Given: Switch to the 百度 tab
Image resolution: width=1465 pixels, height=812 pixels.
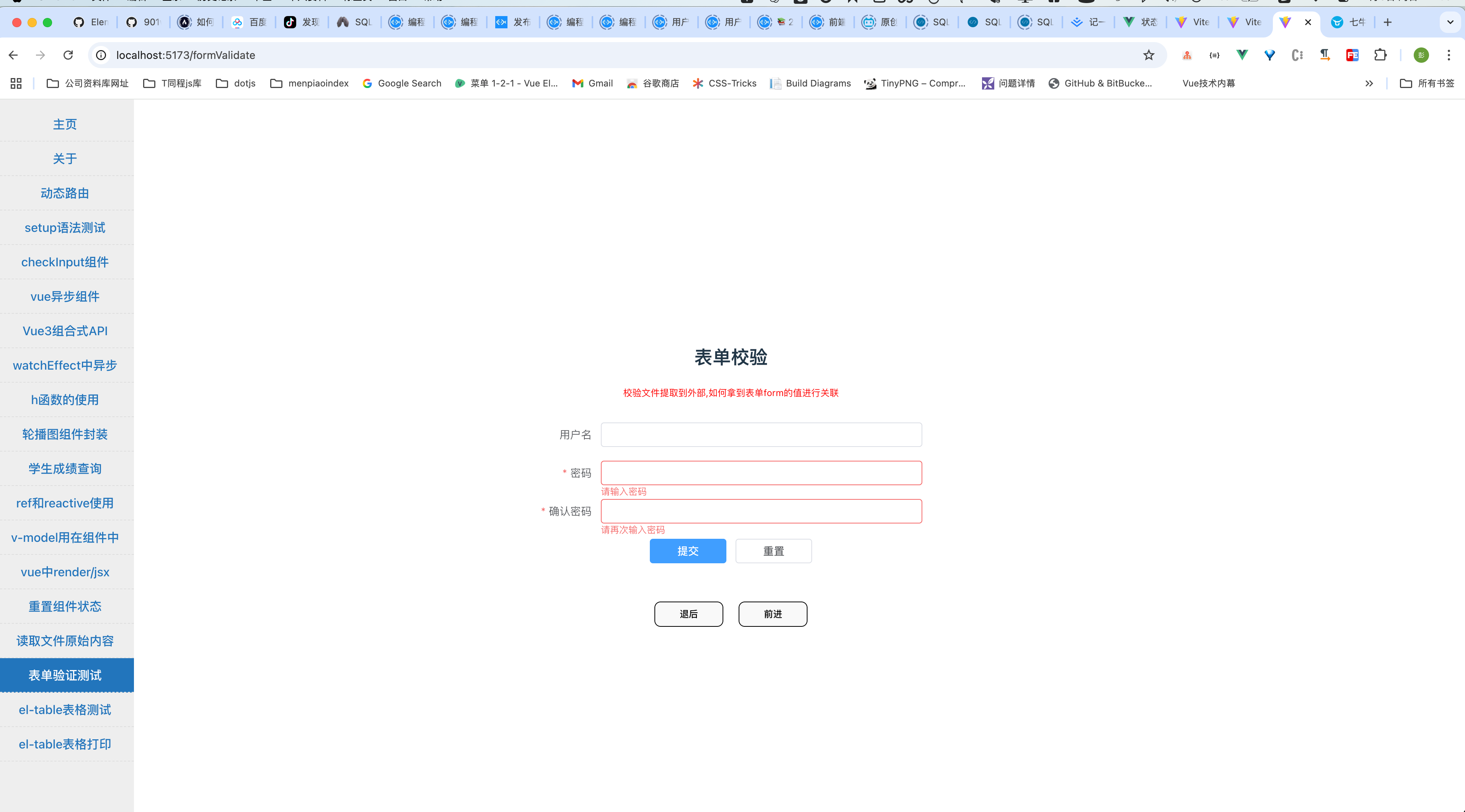Looking at the screenshot, I should [249, 22].
